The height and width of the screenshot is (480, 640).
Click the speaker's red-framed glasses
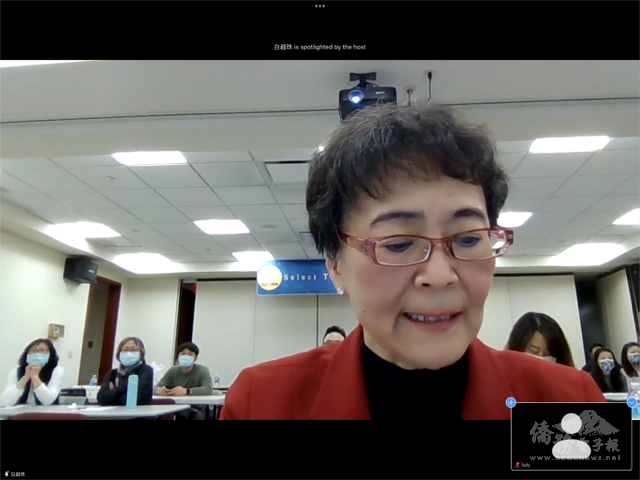coord(425,247)
